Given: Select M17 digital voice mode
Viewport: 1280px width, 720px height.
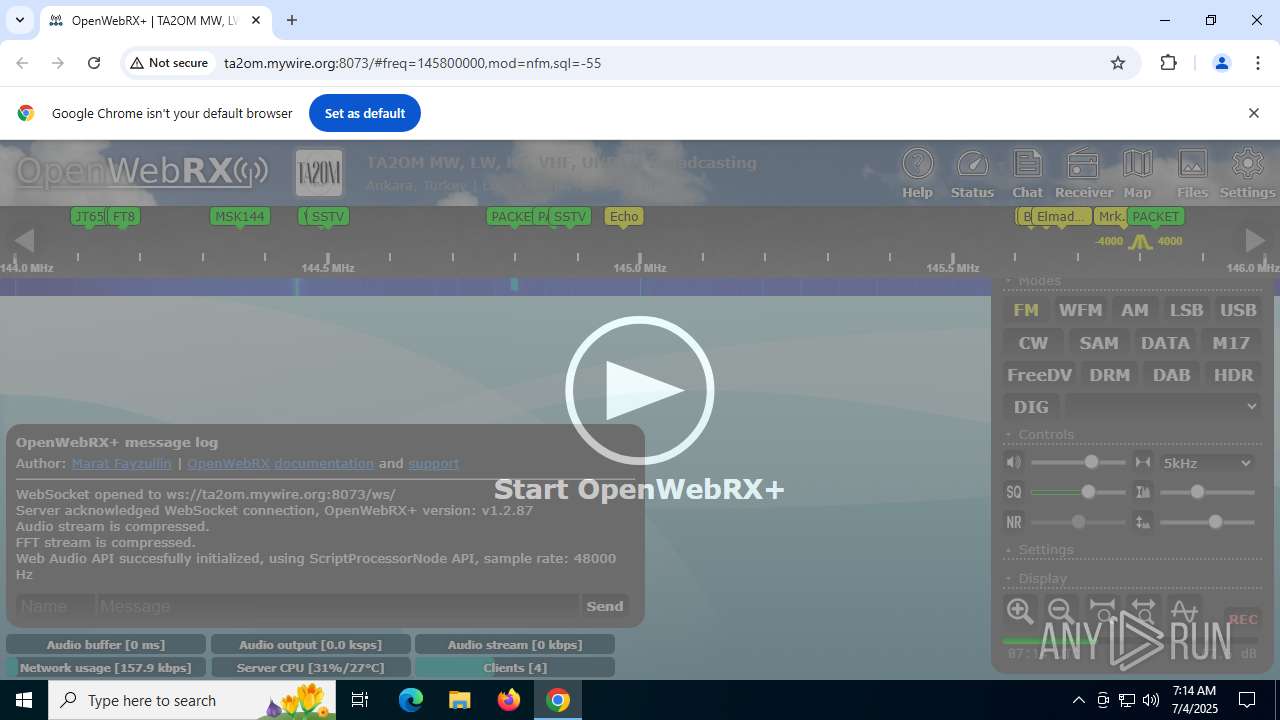Looking at the screenshot, I should tap(1231, 343).
